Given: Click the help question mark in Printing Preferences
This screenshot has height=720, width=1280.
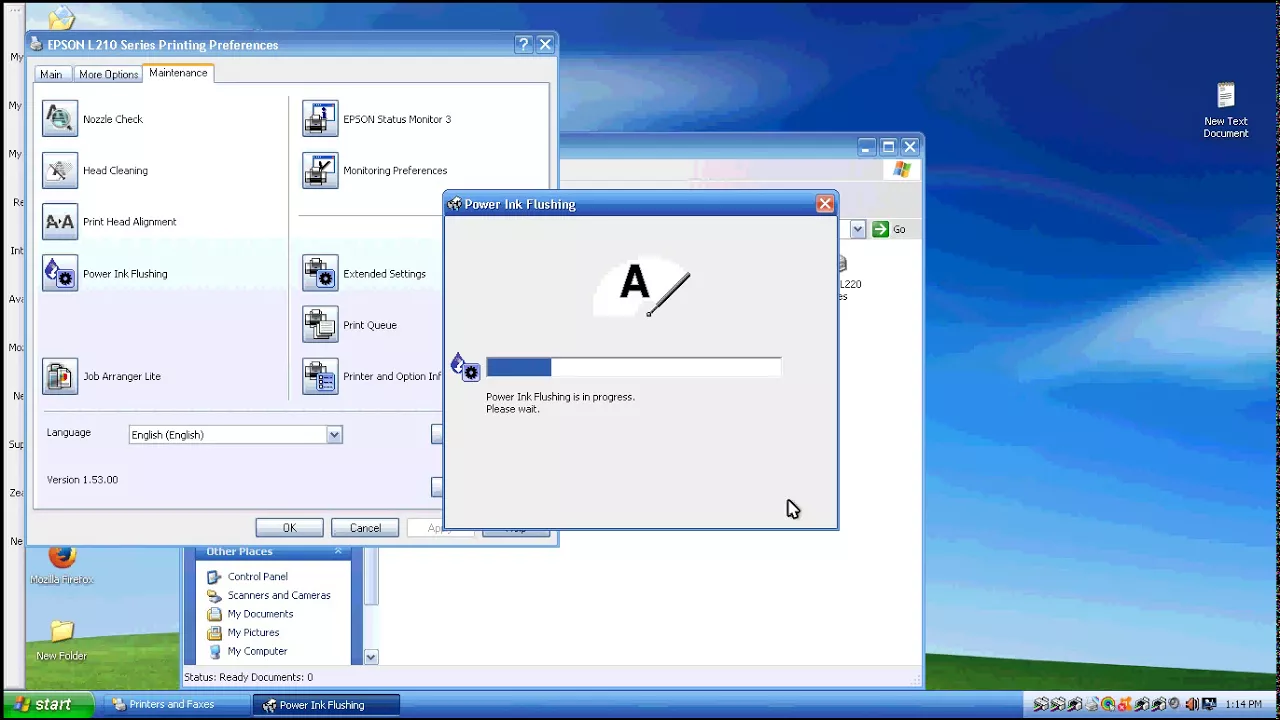Looking at the screenshot, I should pos(523,44).
